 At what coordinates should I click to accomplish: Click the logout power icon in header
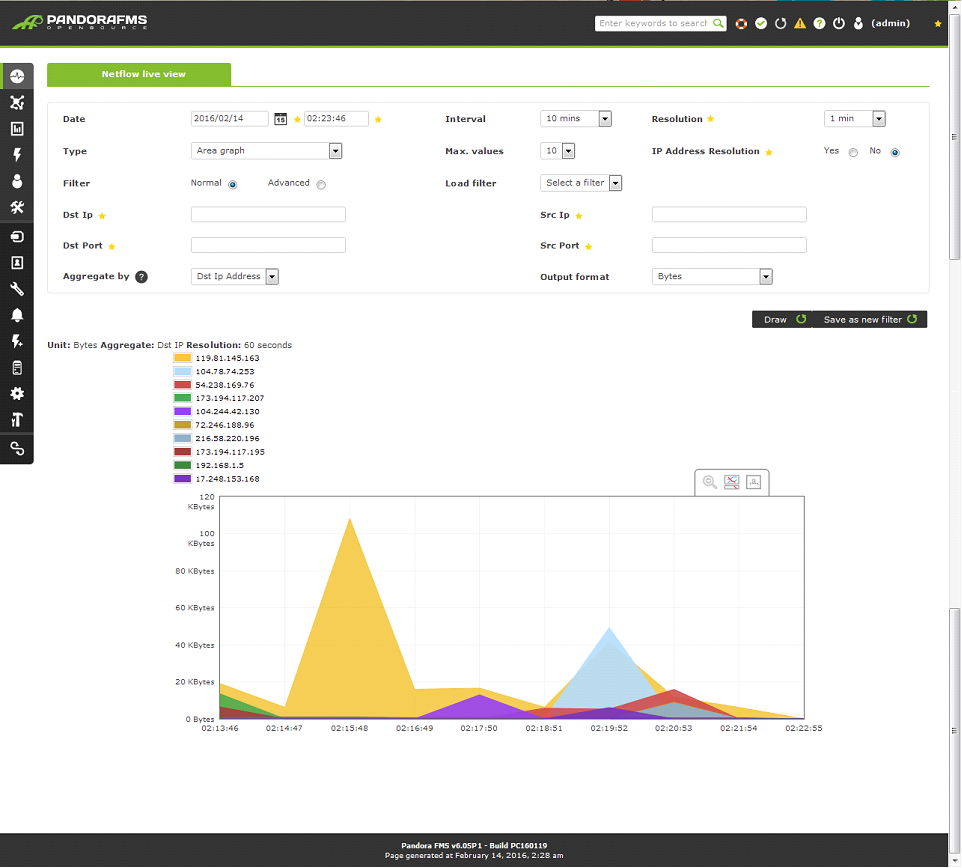coord(839,23)
